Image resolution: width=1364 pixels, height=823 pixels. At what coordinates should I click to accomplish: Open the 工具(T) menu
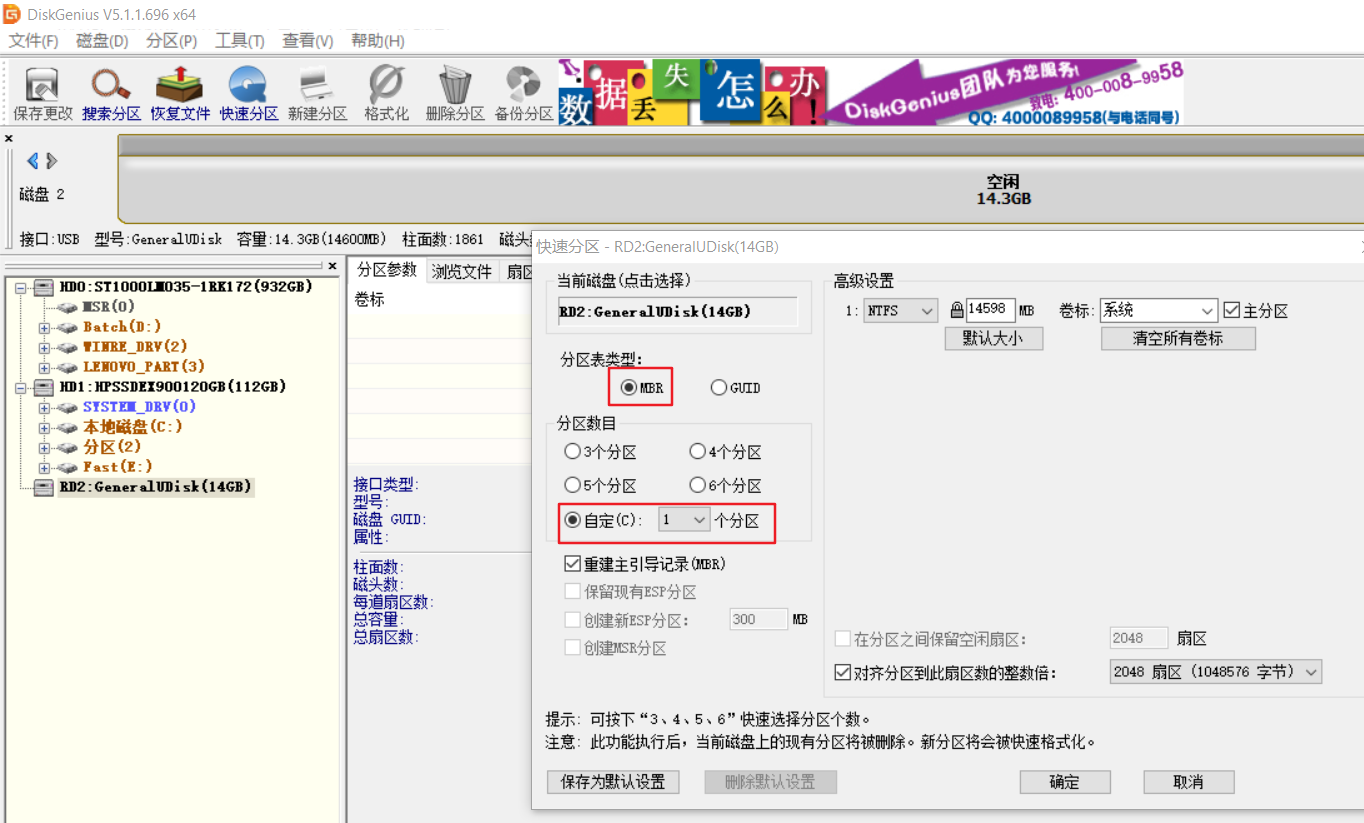(240, 41)
